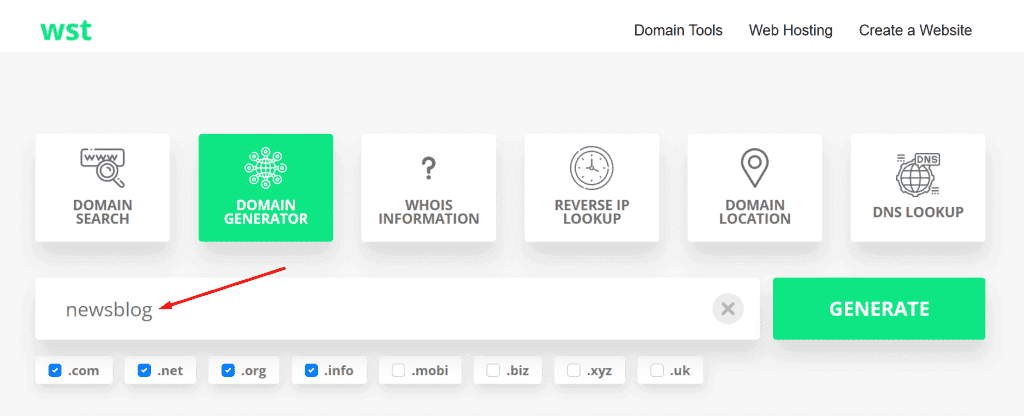Image resolution: width=1024 pixels, height=416 pixels.
Task: Select the DNS Lookup globe icon
Action: pyautogui.click(x=918, y=174)
